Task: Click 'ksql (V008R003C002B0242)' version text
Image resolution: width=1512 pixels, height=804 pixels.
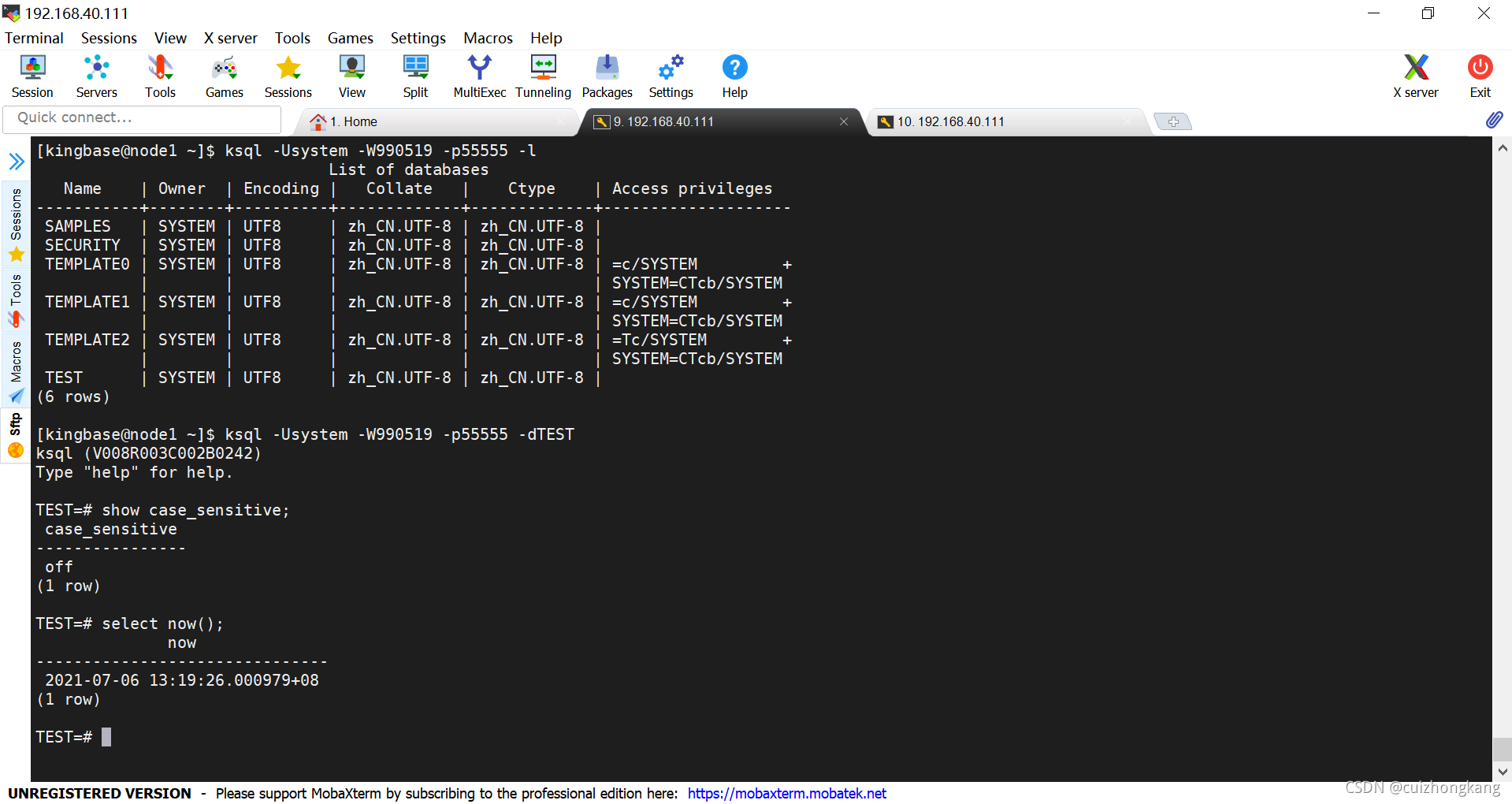Action: pyautogui.click(x=148, y=453)
